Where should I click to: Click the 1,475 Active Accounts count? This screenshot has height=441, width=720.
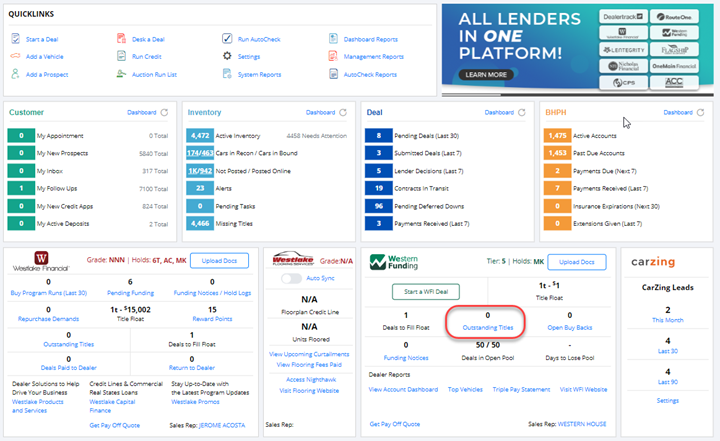coord(557,136)
